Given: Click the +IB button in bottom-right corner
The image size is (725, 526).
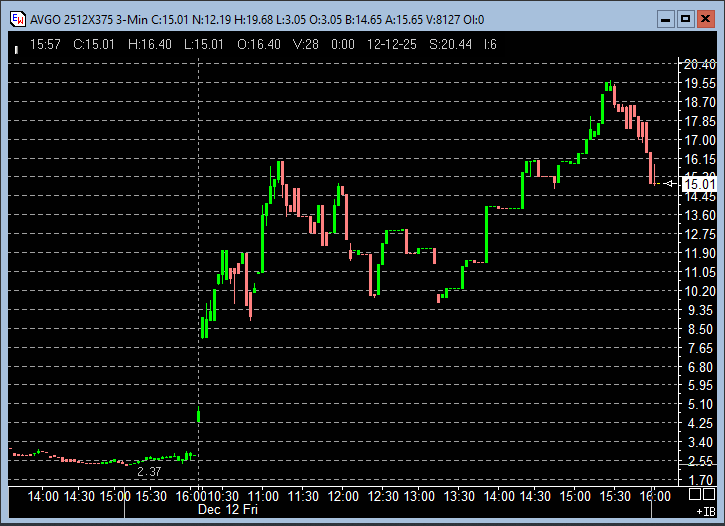Looking at the screenshot, I should pyautogui.click(x=705, y=512).
